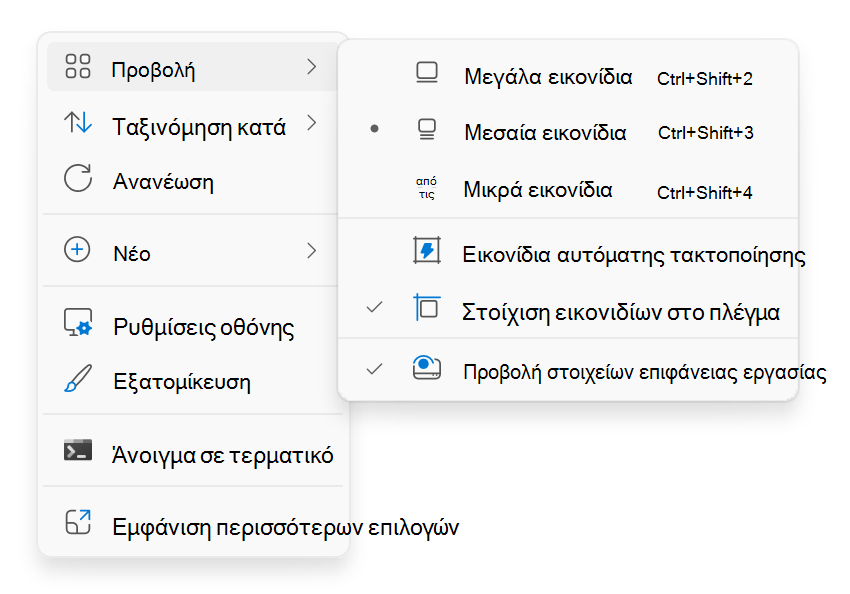Select Μικρά εικονίδια view
The width and height of the screenshot is (850, 594).
pyautogui.click(x=568, y=189)
